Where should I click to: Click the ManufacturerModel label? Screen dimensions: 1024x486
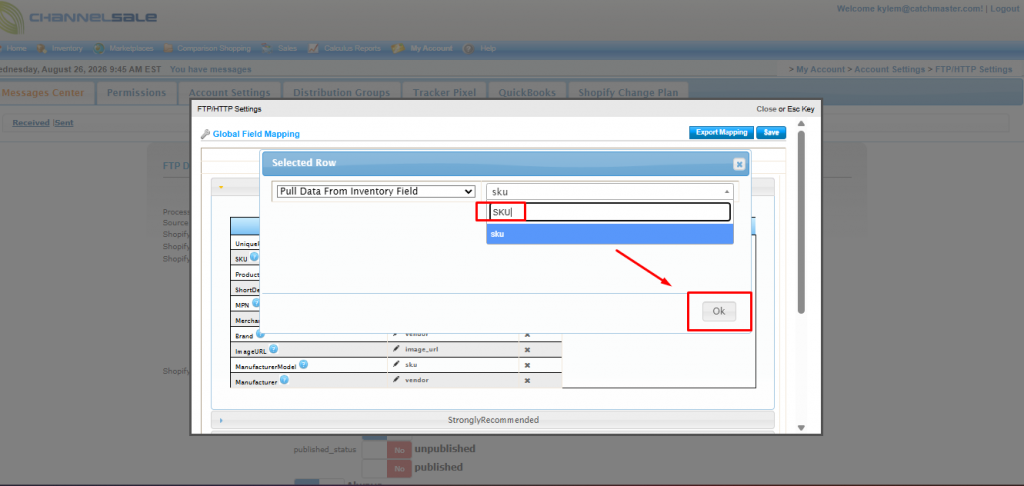[x=266, y=366]
